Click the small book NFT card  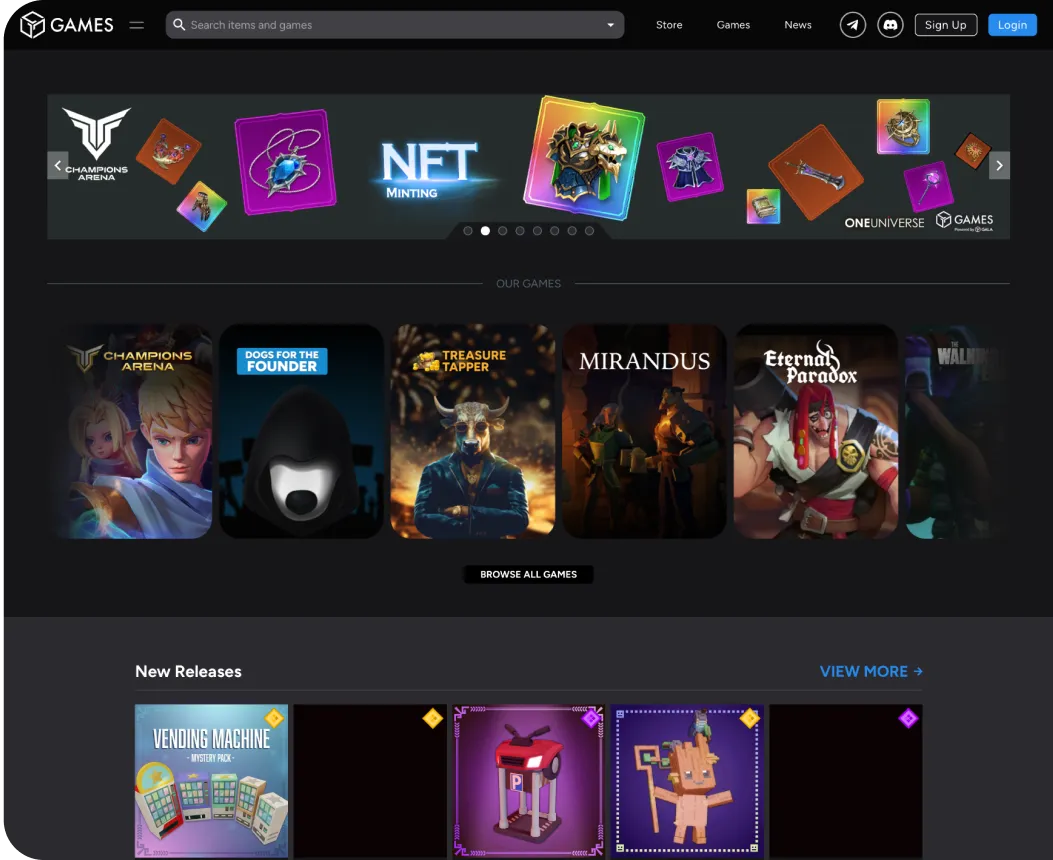pos(764,206)
